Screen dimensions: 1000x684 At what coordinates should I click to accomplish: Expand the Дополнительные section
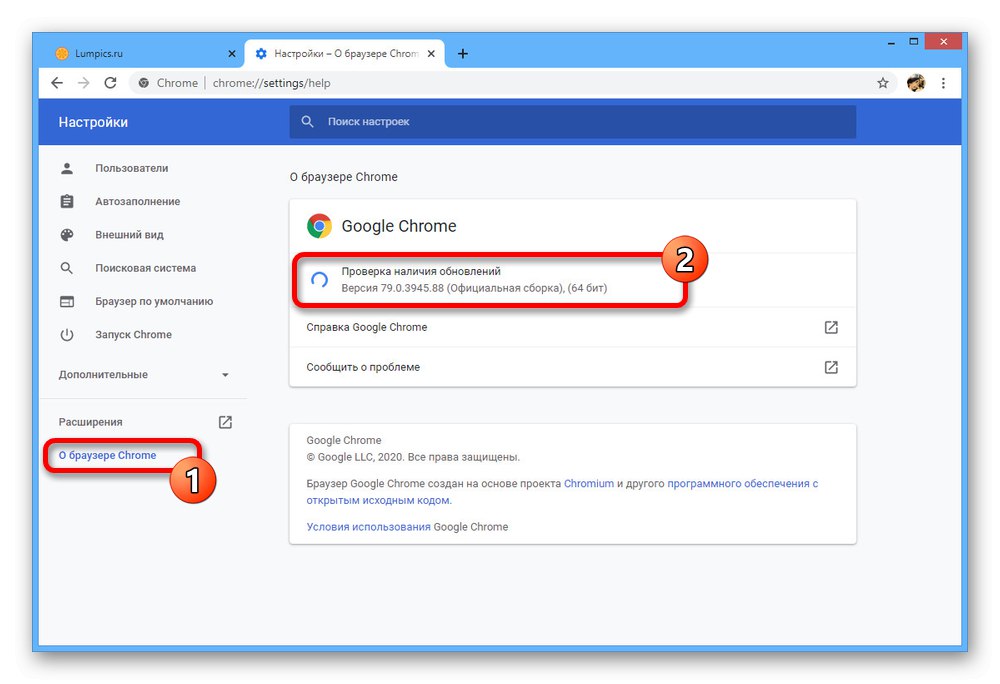[x=144, y=375]
